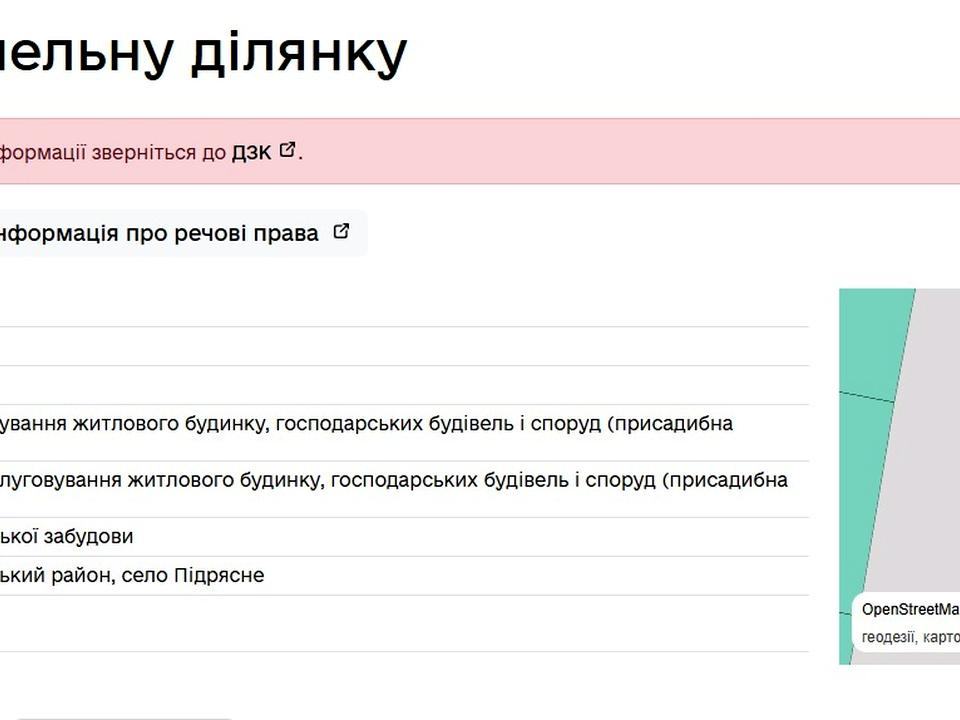Click the empty row below село Підрясне

(400, 623)
